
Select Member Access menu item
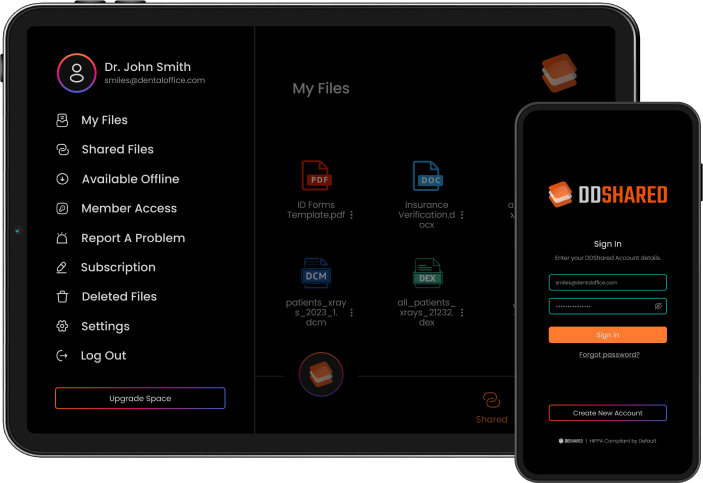[129, 209]
